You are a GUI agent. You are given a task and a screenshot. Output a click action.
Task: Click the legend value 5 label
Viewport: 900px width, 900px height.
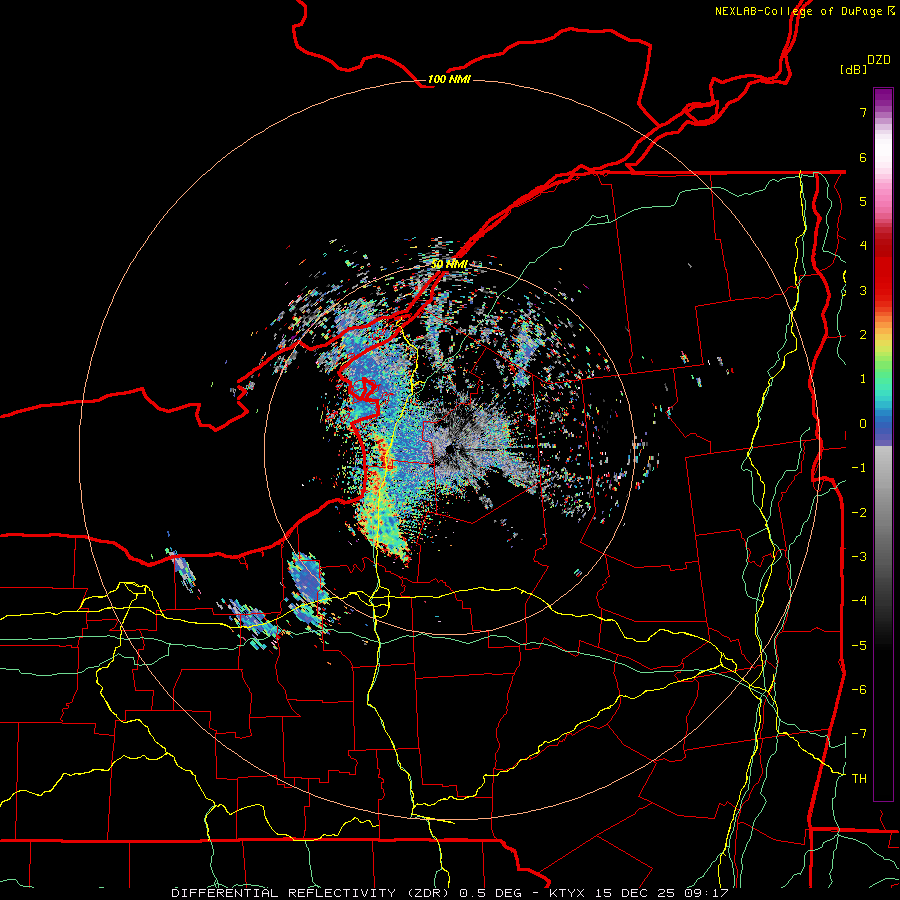863,201
